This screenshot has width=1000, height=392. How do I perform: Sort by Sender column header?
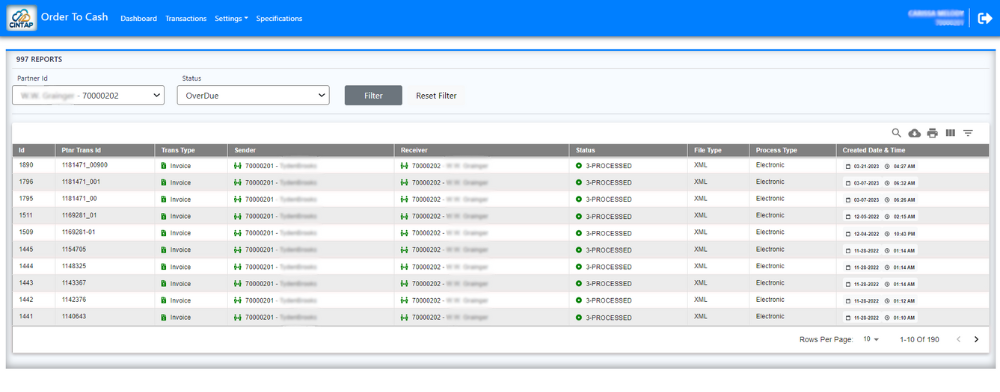(x=244, y=150)
